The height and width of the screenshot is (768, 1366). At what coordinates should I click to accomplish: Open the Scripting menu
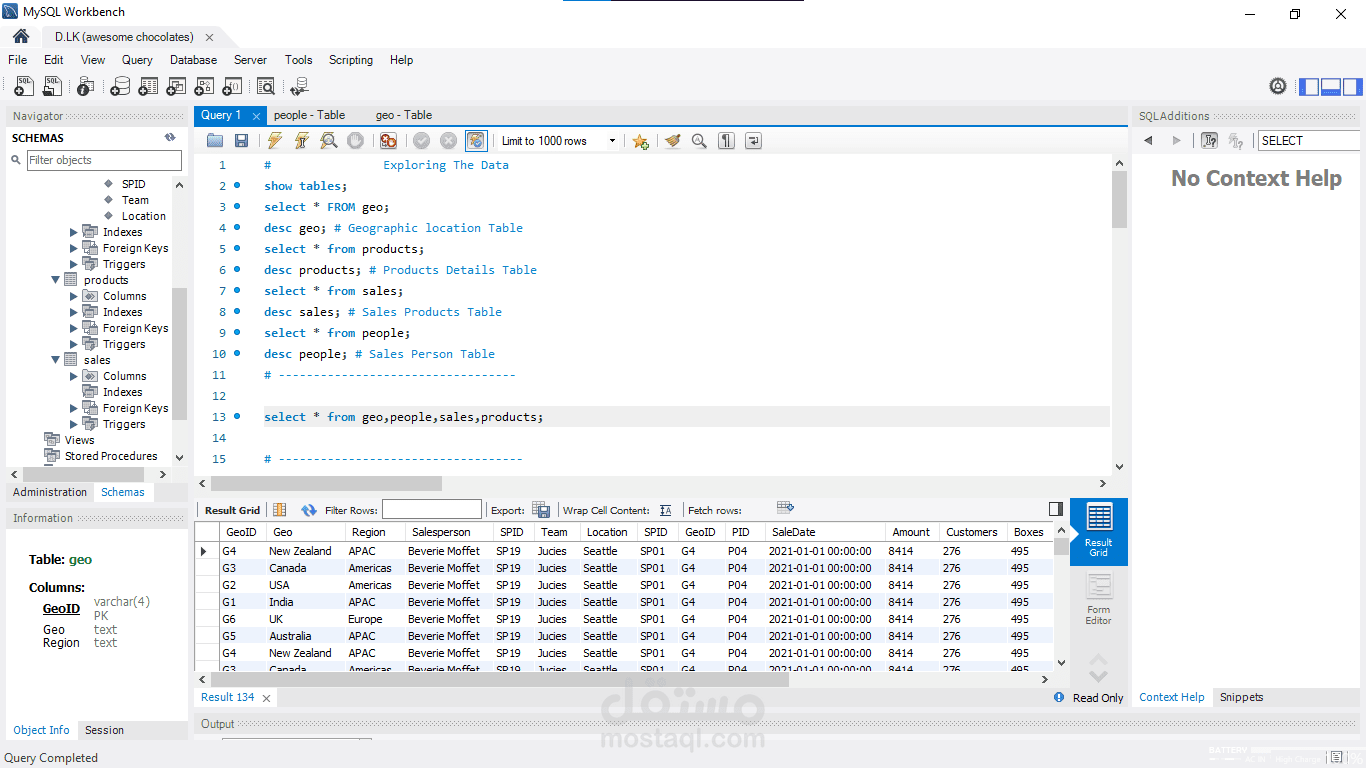pos(351,60)
